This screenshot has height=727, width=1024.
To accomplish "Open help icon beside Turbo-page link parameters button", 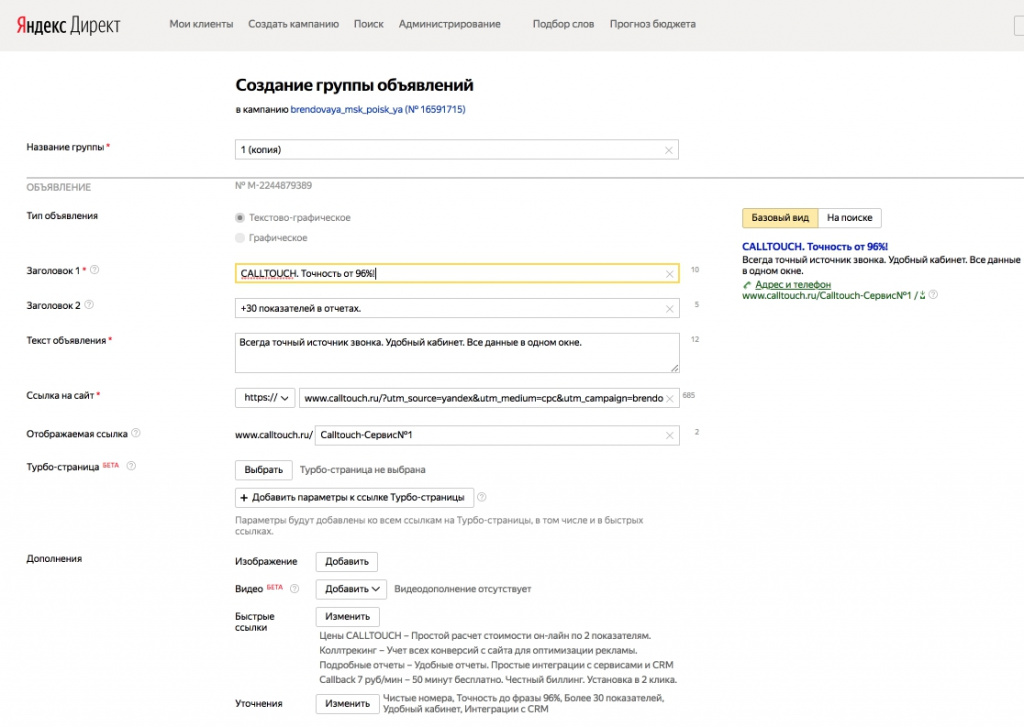I will pyautogui.click(x=481, y=497).
